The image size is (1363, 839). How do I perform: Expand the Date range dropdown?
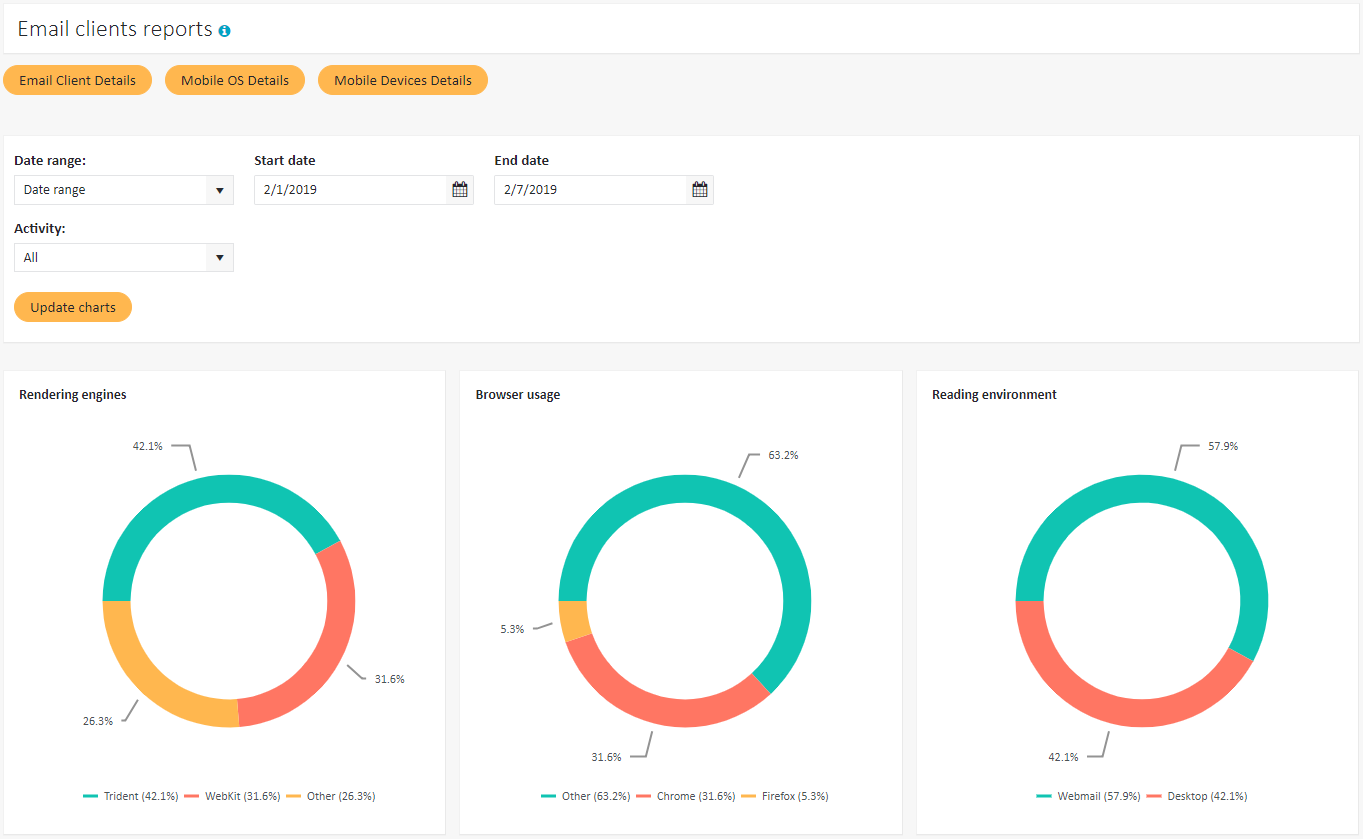point(124,190)
